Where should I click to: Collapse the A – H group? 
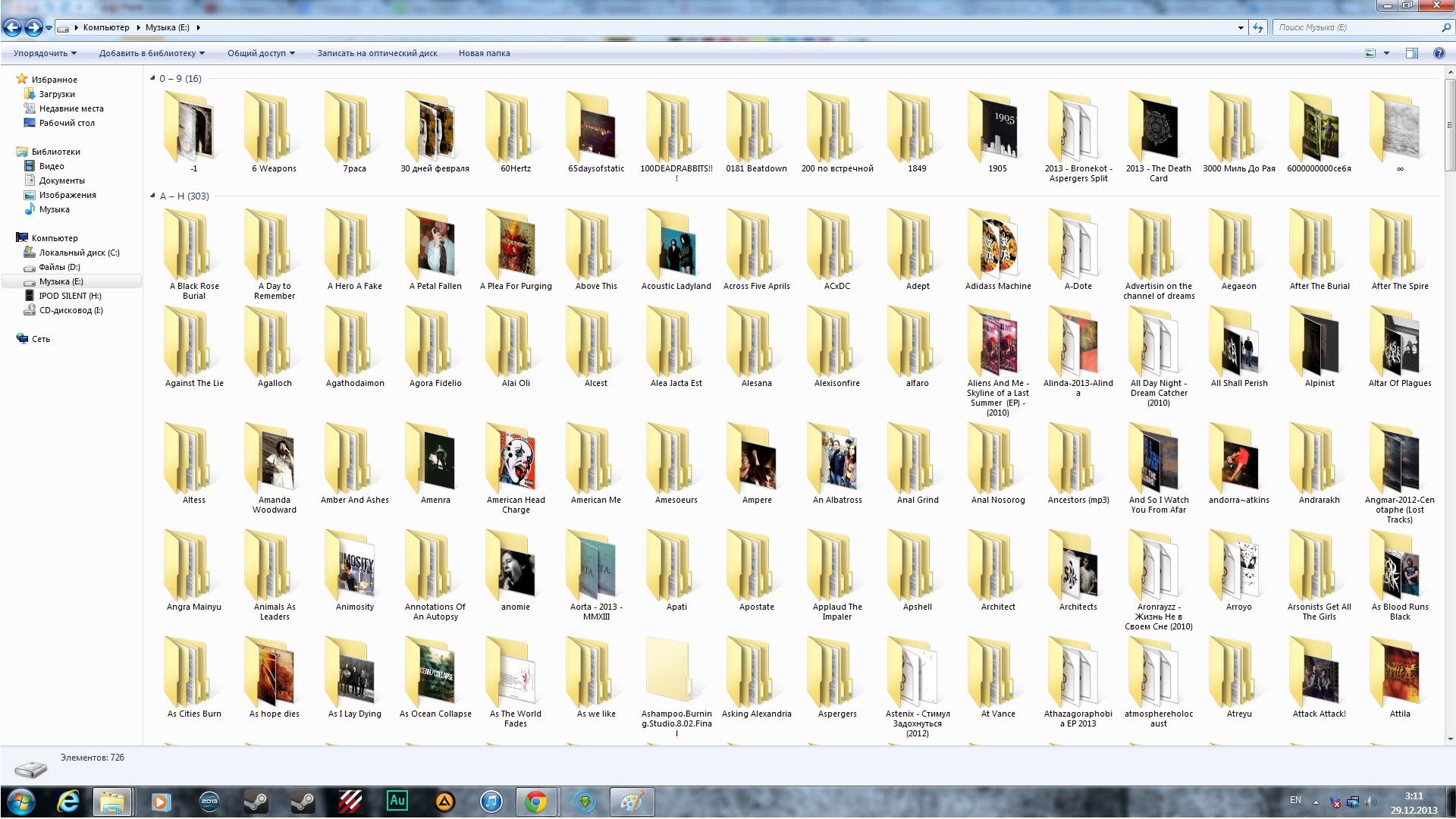152,196
